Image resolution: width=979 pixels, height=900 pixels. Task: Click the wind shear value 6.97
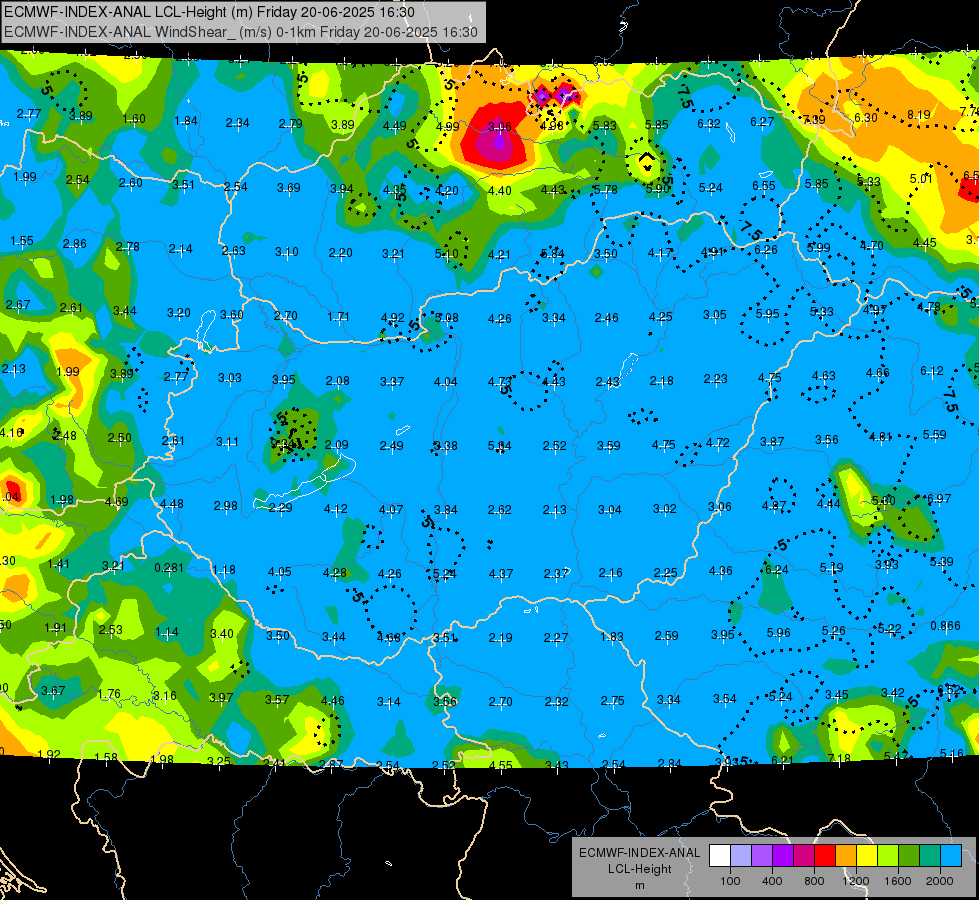coord(939,498)
